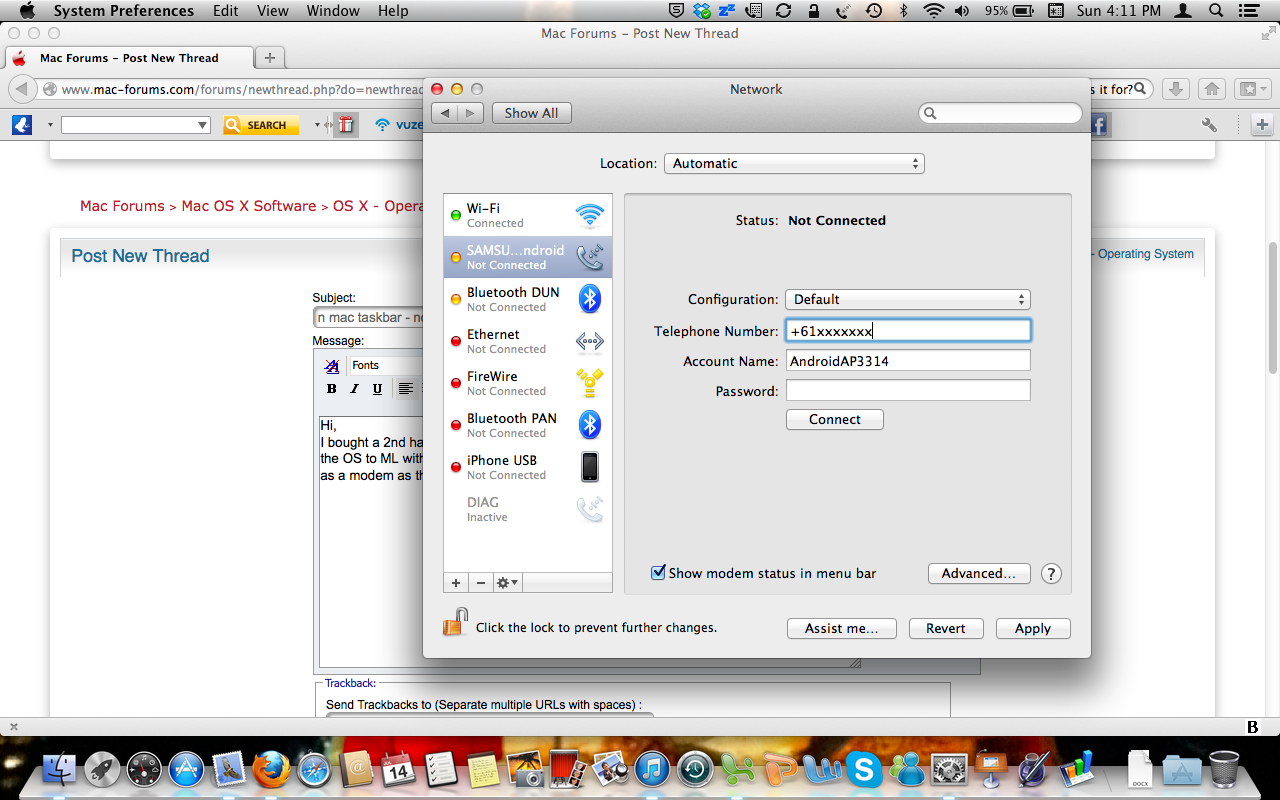Select the Bluetooth PAN service
Image resolution: width=1280 pixels, height=800 pixels.
click(x=528, y=425)
